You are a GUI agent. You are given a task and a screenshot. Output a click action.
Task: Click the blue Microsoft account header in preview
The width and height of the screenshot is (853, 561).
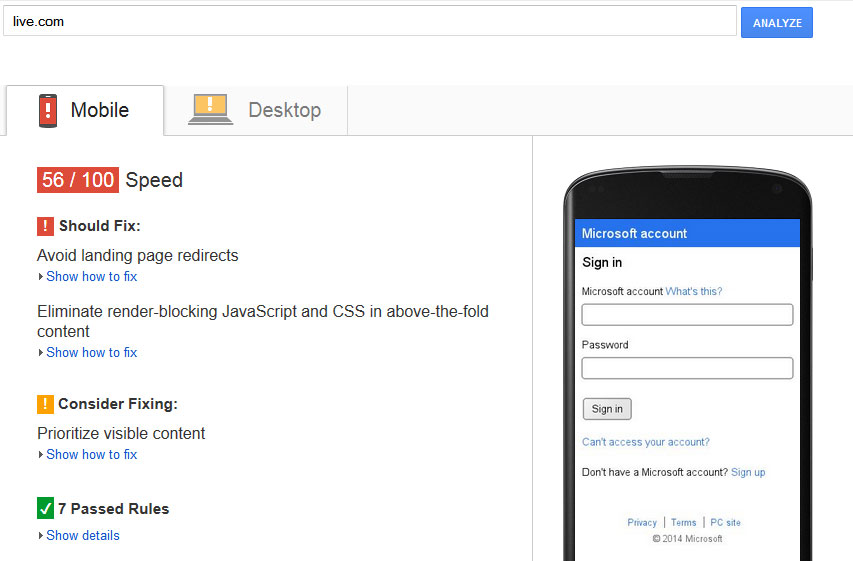[x=687, y=233]
